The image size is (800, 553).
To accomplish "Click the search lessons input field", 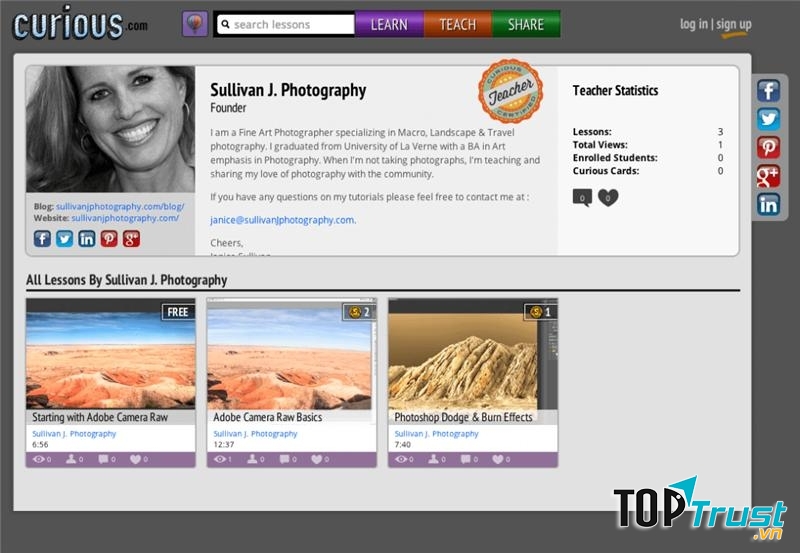I will point(286,24).
